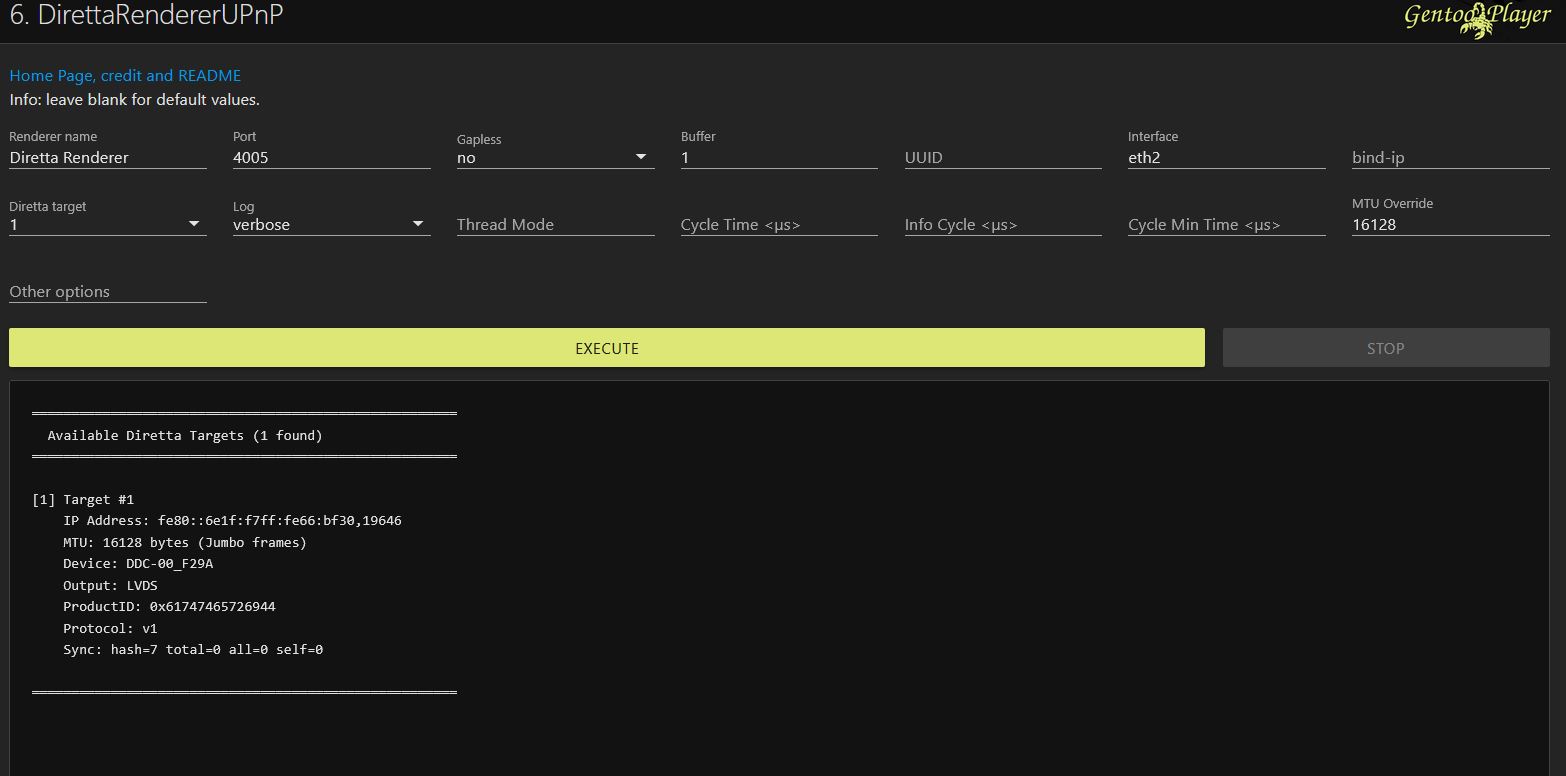
Task: Click the Thread Mode field
Action: click(555, 224)
